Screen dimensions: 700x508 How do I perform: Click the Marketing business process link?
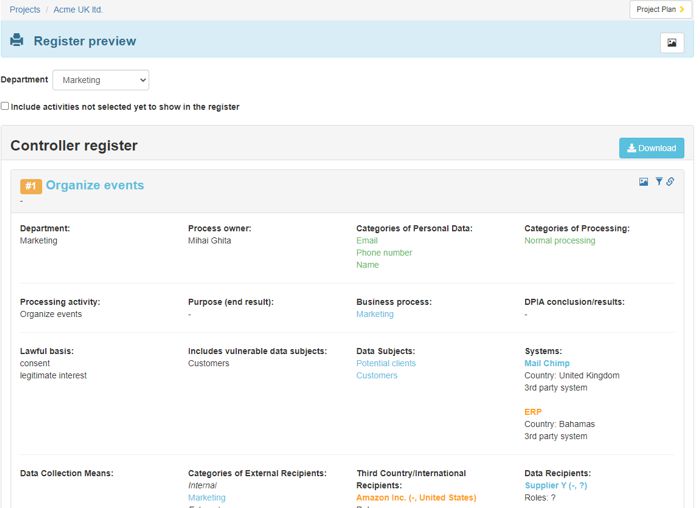pyautogui.click(x=375, y=314)
